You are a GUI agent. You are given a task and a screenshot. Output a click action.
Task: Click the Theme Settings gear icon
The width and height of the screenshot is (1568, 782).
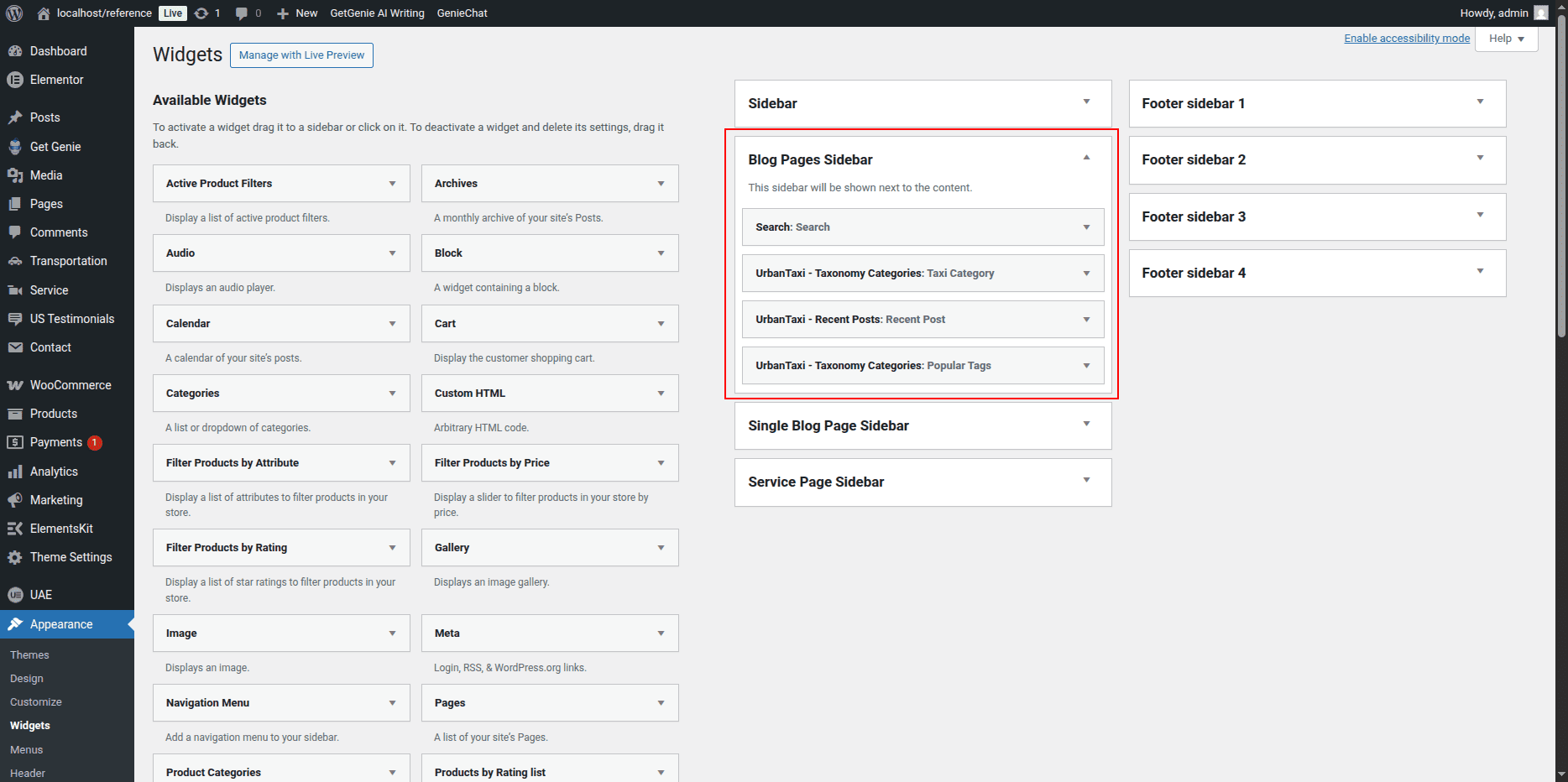click(x=15, y=557)
